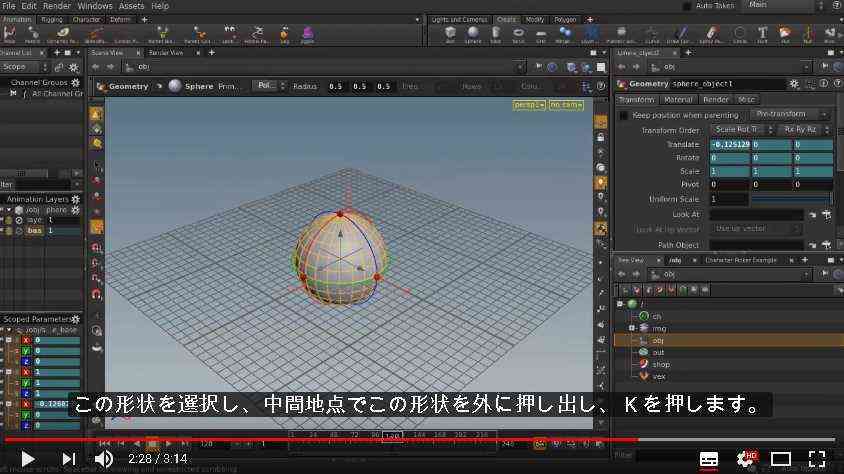Skip to next YouTube video
This screenshot has height=474, width=844.
(68, 459)
